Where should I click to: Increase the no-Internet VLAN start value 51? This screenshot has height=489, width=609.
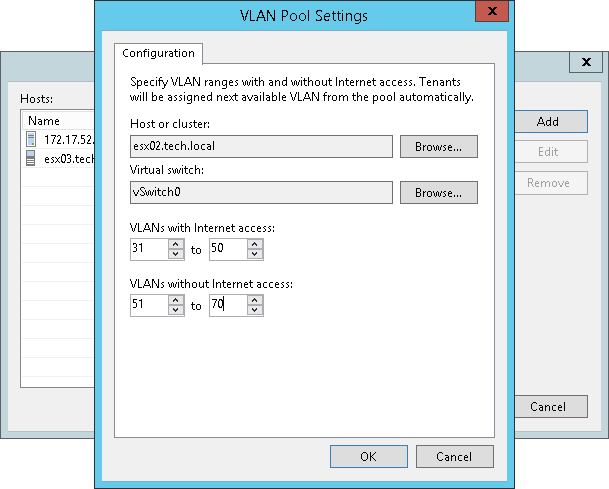[x=176, y=300]
